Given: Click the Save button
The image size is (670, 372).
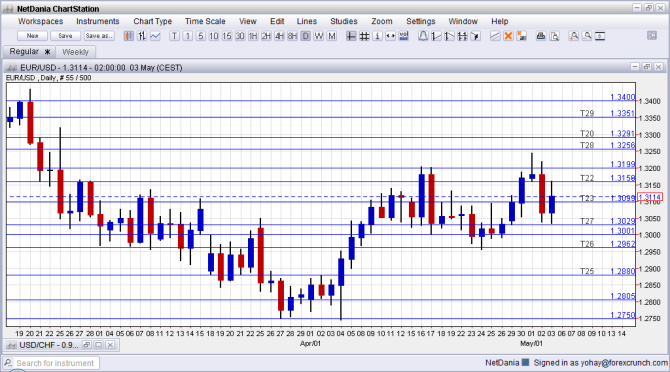Looking at the screenshot, I should coord(65,36).
